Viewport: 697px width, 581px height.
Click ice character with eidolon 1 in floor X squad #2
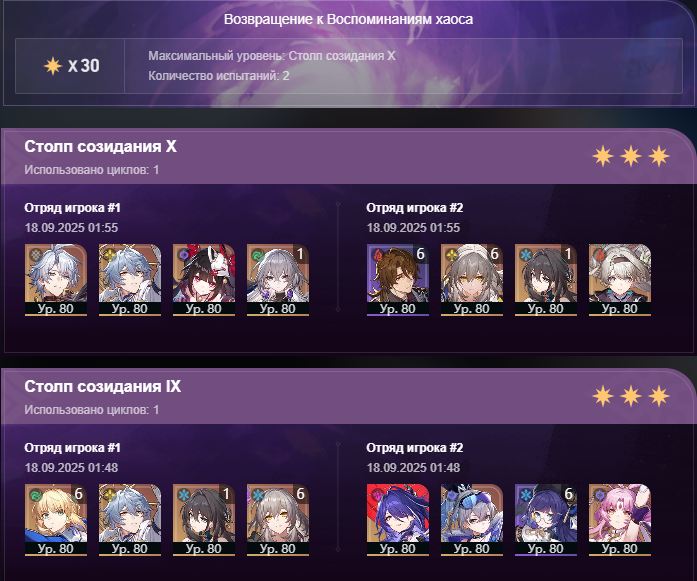coord(546,280)
